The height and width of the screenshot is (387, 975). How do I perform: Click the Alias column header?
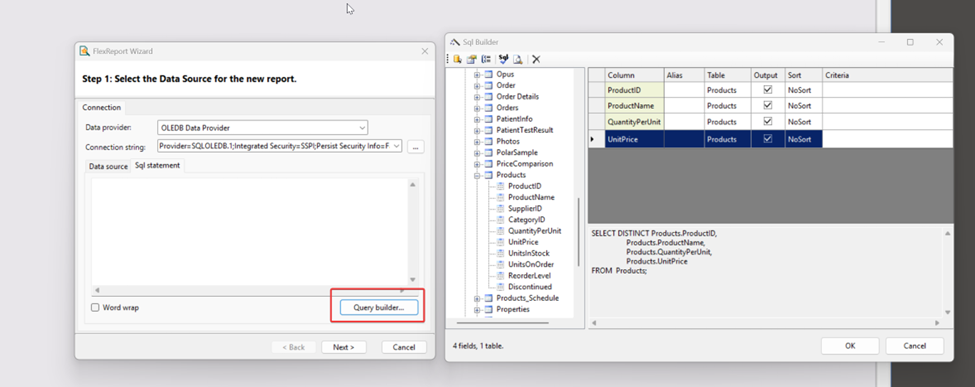click(684, 75)
